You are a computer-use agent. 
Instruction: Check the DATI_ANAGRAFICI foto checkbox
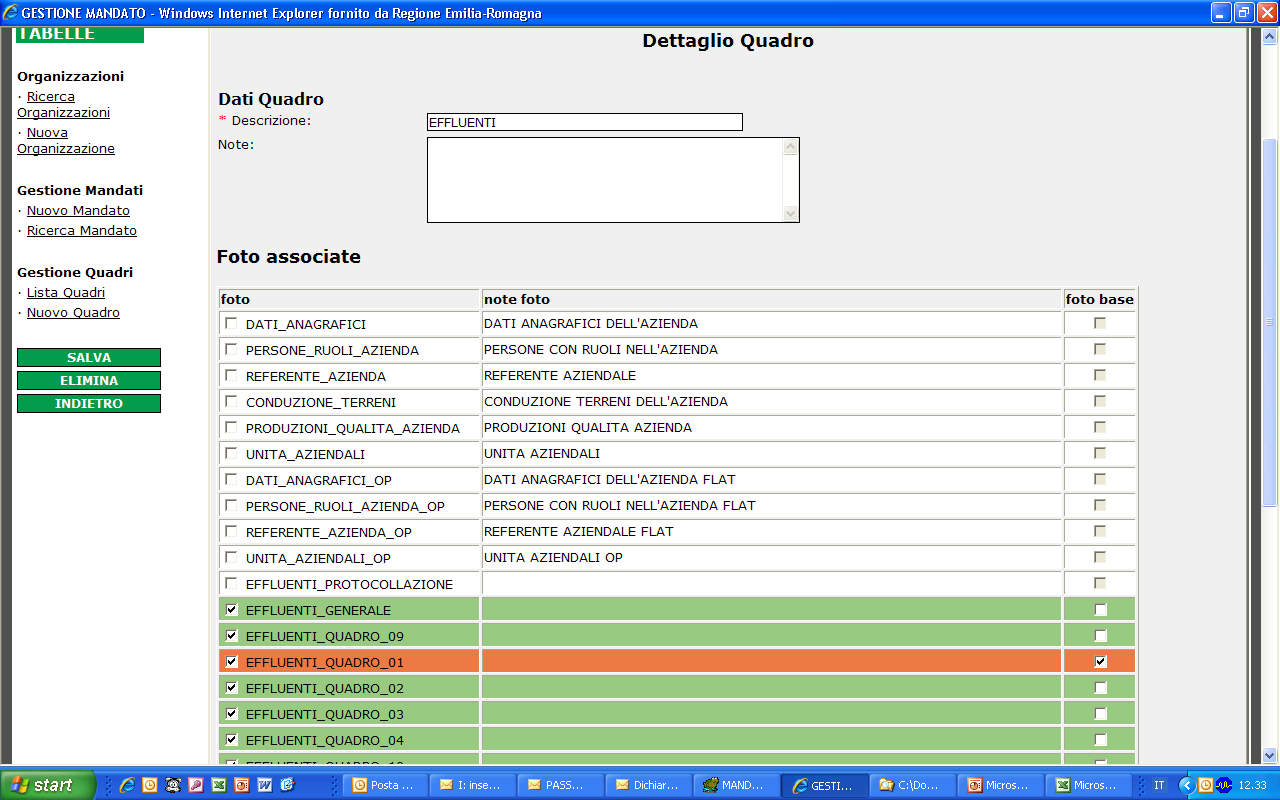click(232, 323)
